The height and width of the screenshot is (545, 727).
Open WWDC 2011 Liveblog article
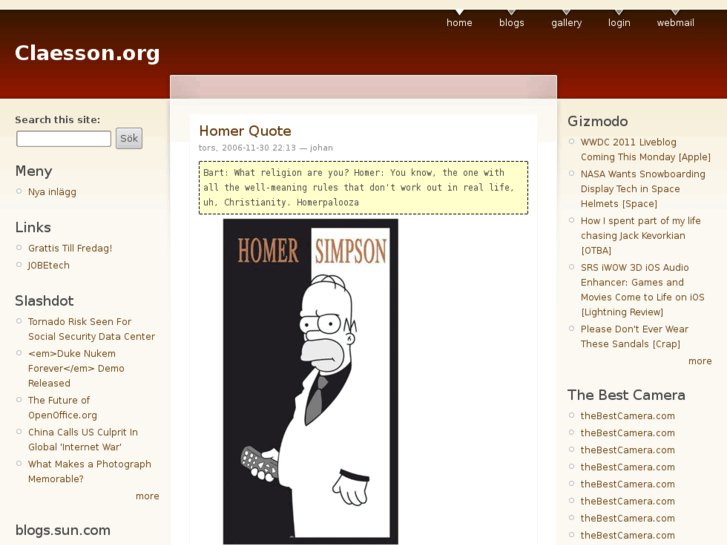click(645, 149)
